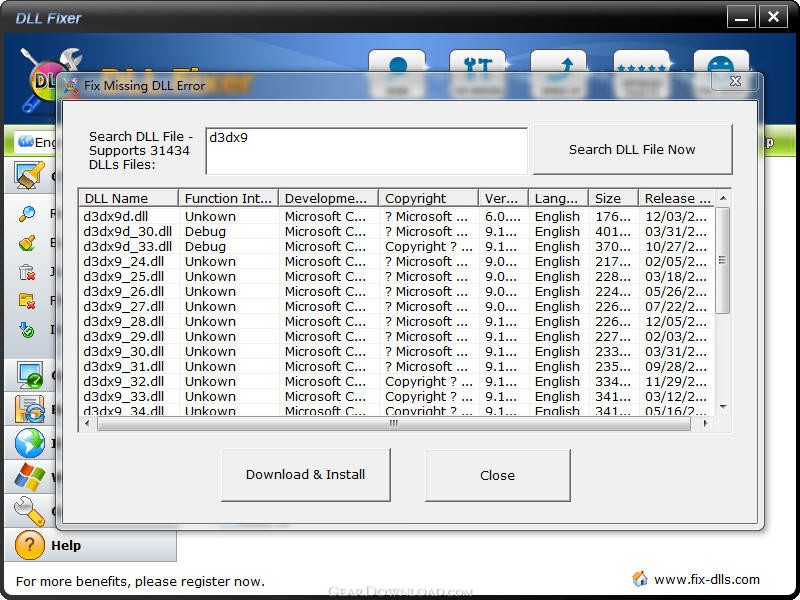Sort by the Size column header

click(x=613, y=198)
